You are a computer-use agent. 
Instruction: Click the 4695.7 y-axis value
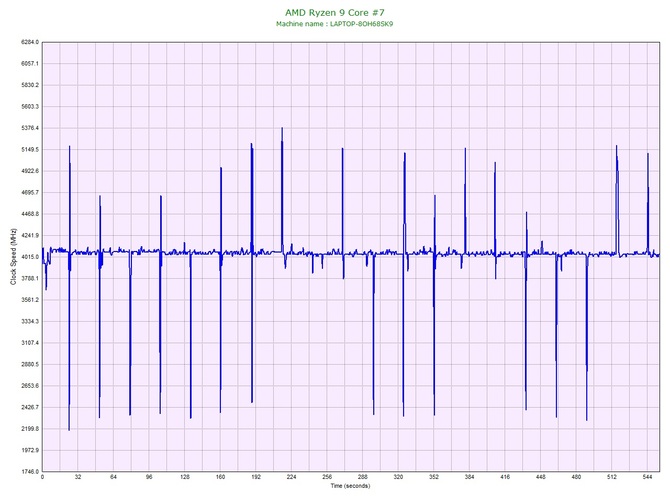[x=29, y=193]
